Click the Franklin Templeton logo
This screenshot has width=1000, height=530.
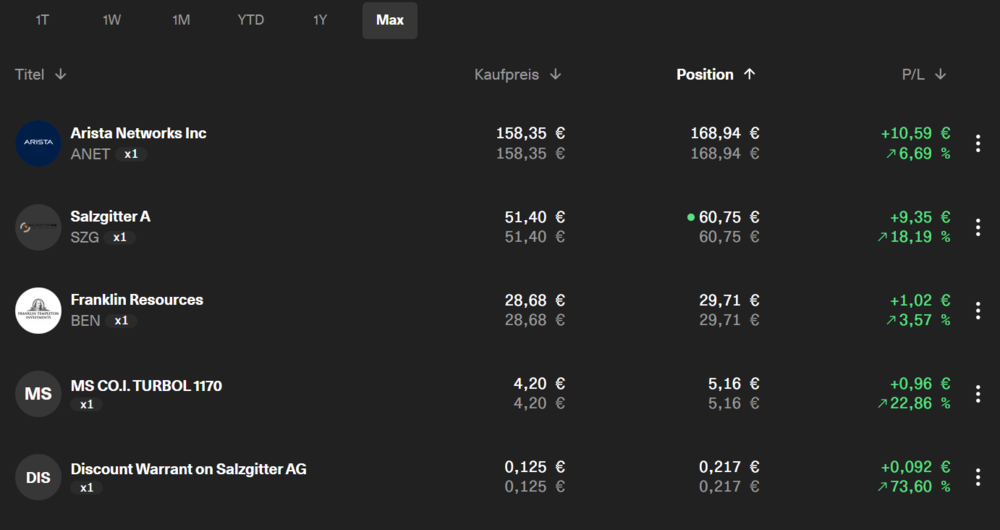click(38, 311)
